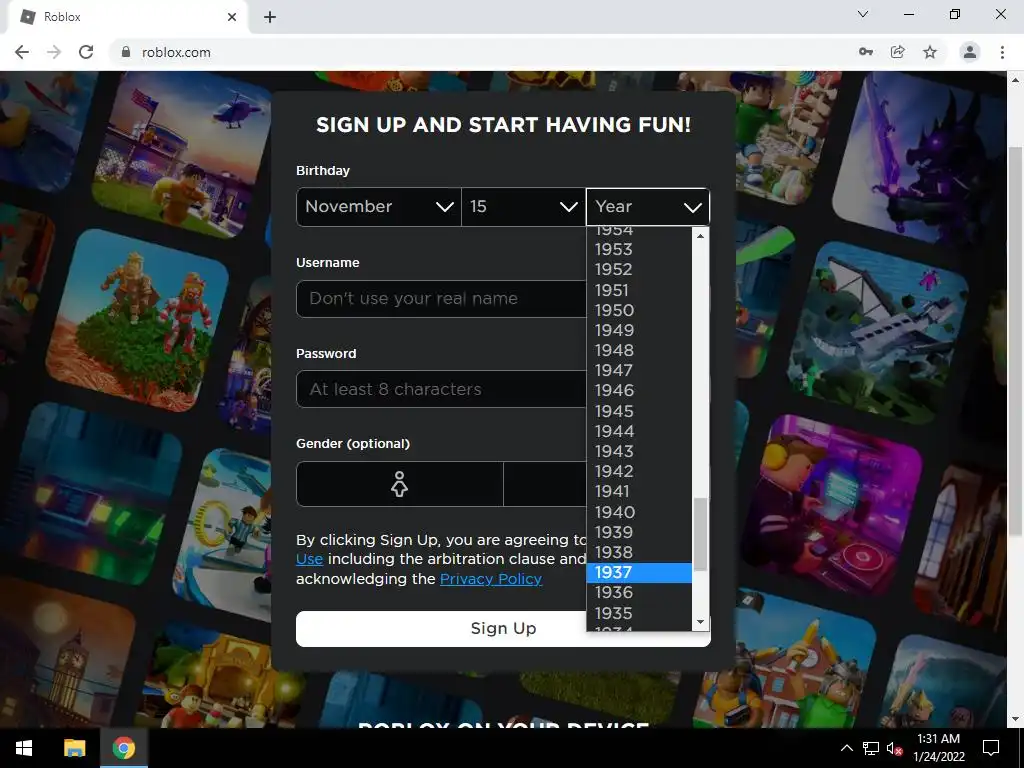Image resolution: width=1024 pixels, height=768 pixels.
Task: Click the Chrome taskbar icon
Action: (124, 748)
